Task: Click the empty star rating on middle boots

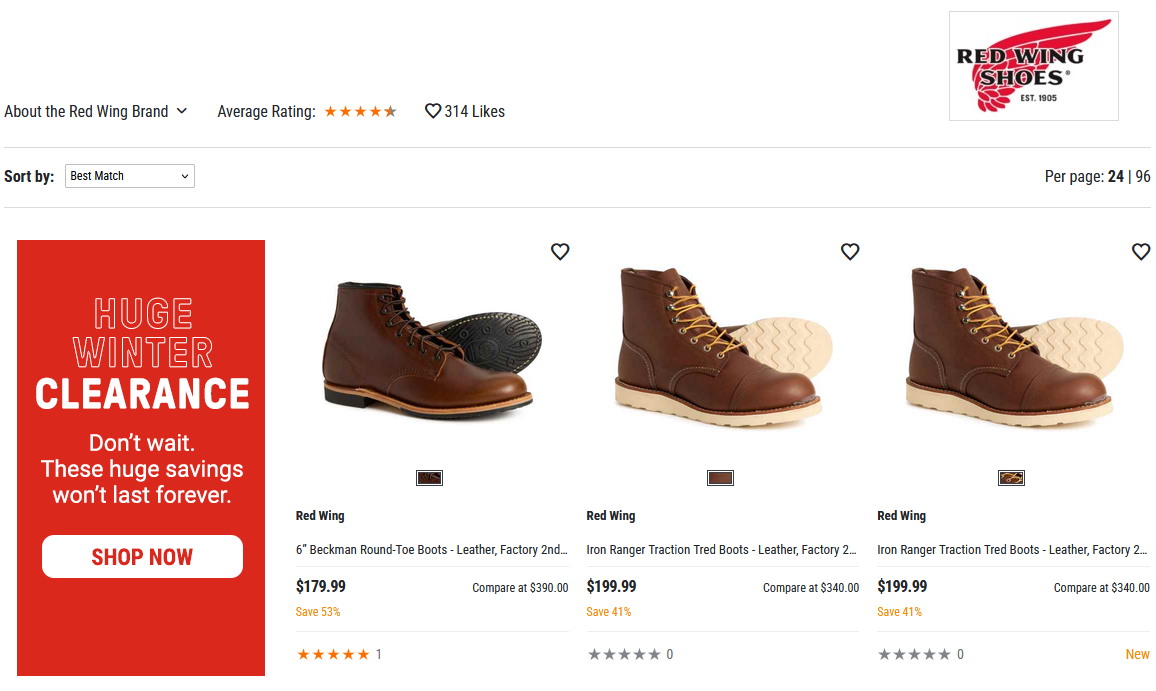Action: (624, 654)
